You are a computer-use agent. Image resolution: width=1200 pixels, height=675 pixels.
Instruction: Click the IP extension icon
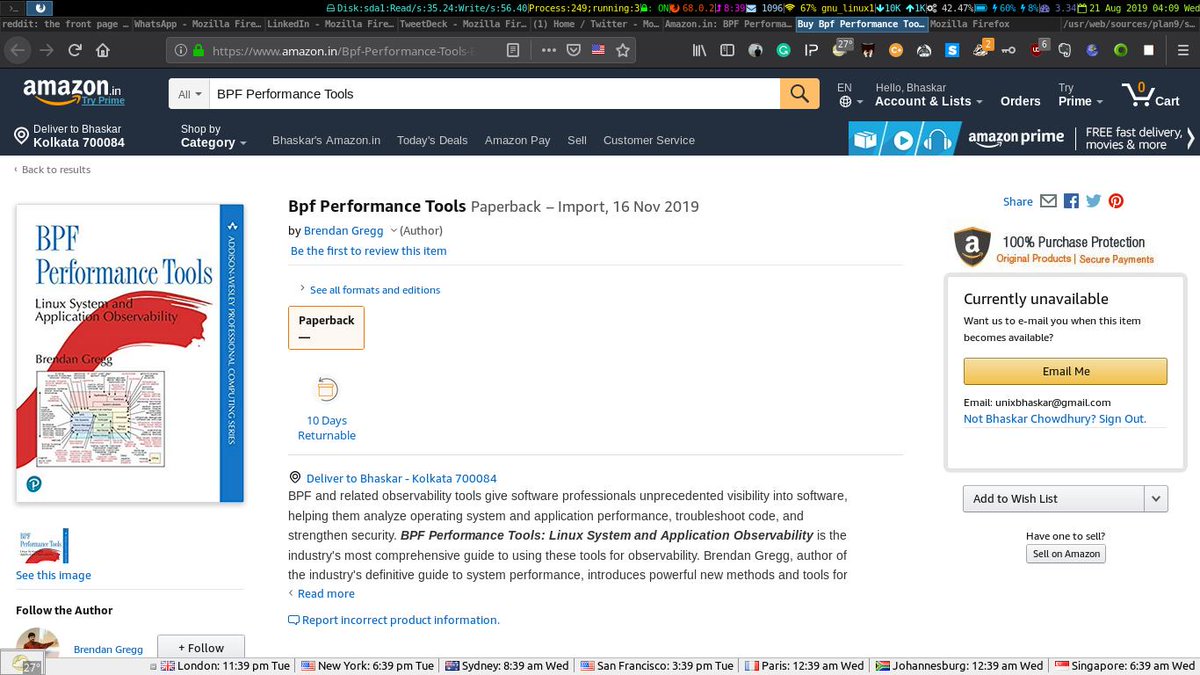(811, 49)
